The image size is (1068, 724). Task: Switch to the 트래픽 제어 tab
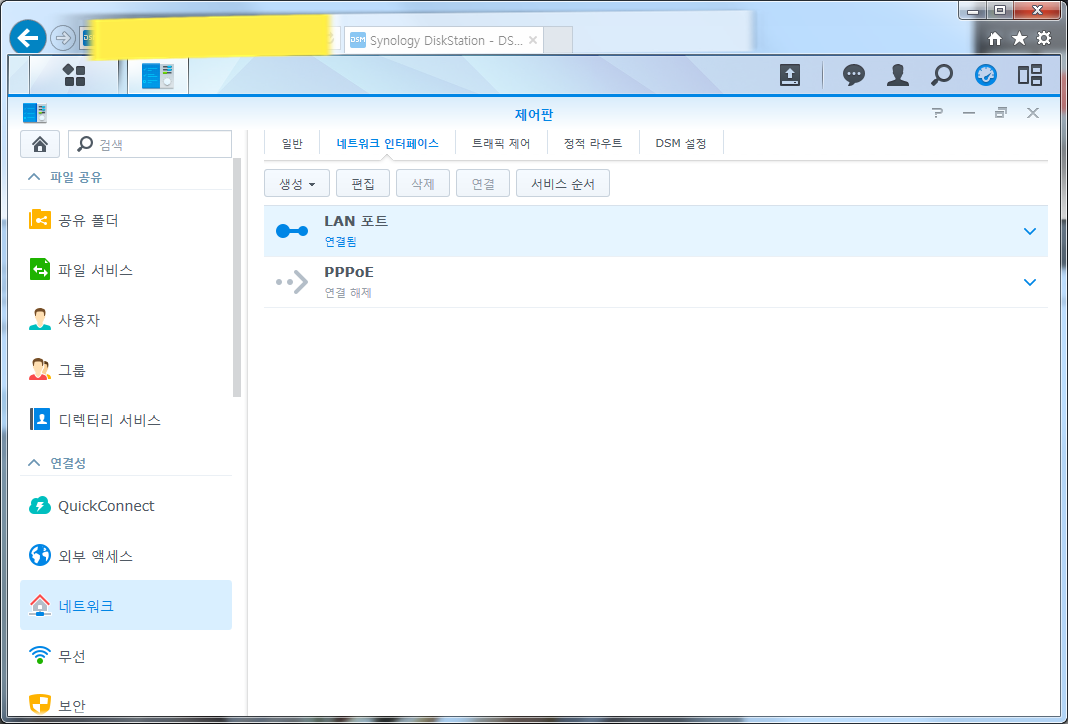[x=502, y=142]
